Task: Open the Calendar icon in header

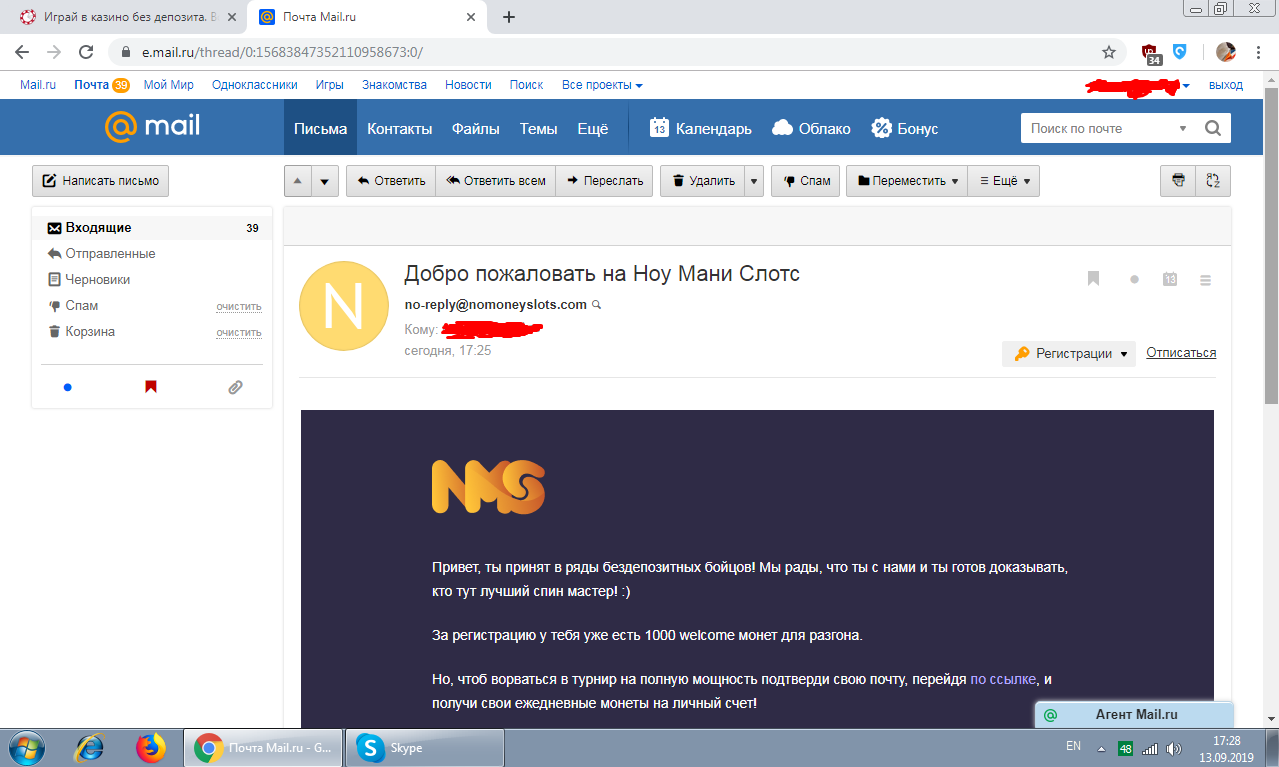Action: click(x=659, y=128)
